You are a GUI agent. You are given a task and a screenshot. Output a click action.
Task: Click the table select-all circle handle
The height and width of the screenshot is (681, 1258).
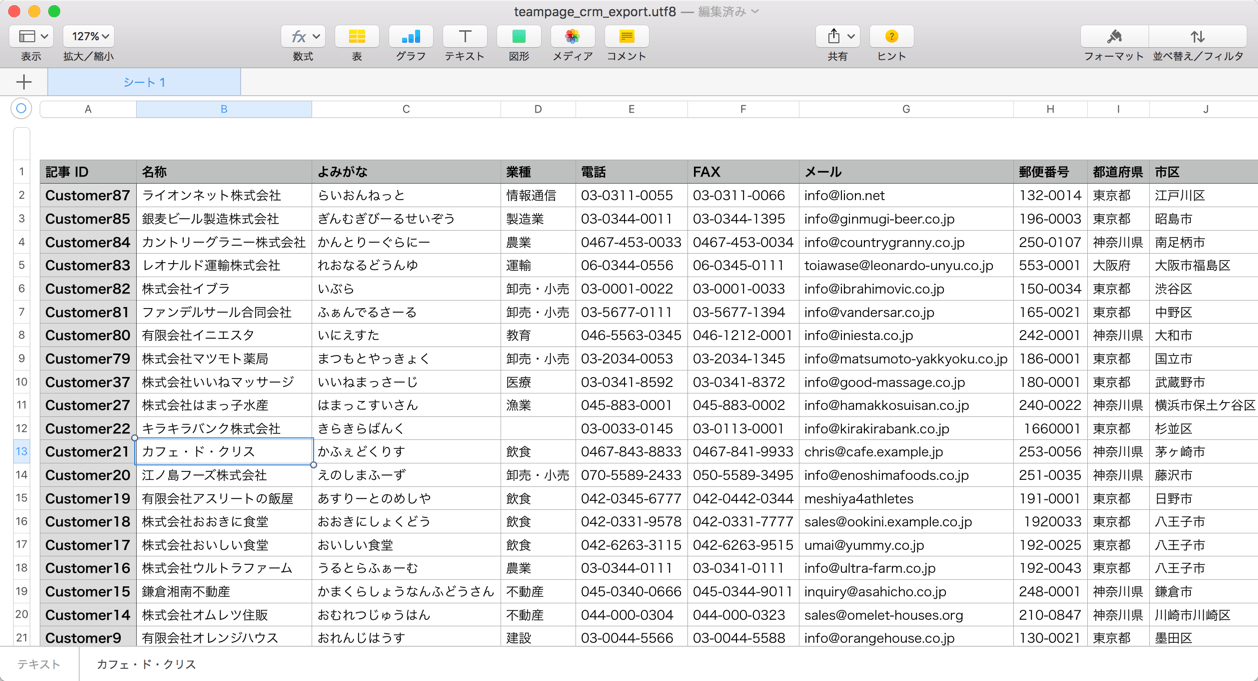21,108
